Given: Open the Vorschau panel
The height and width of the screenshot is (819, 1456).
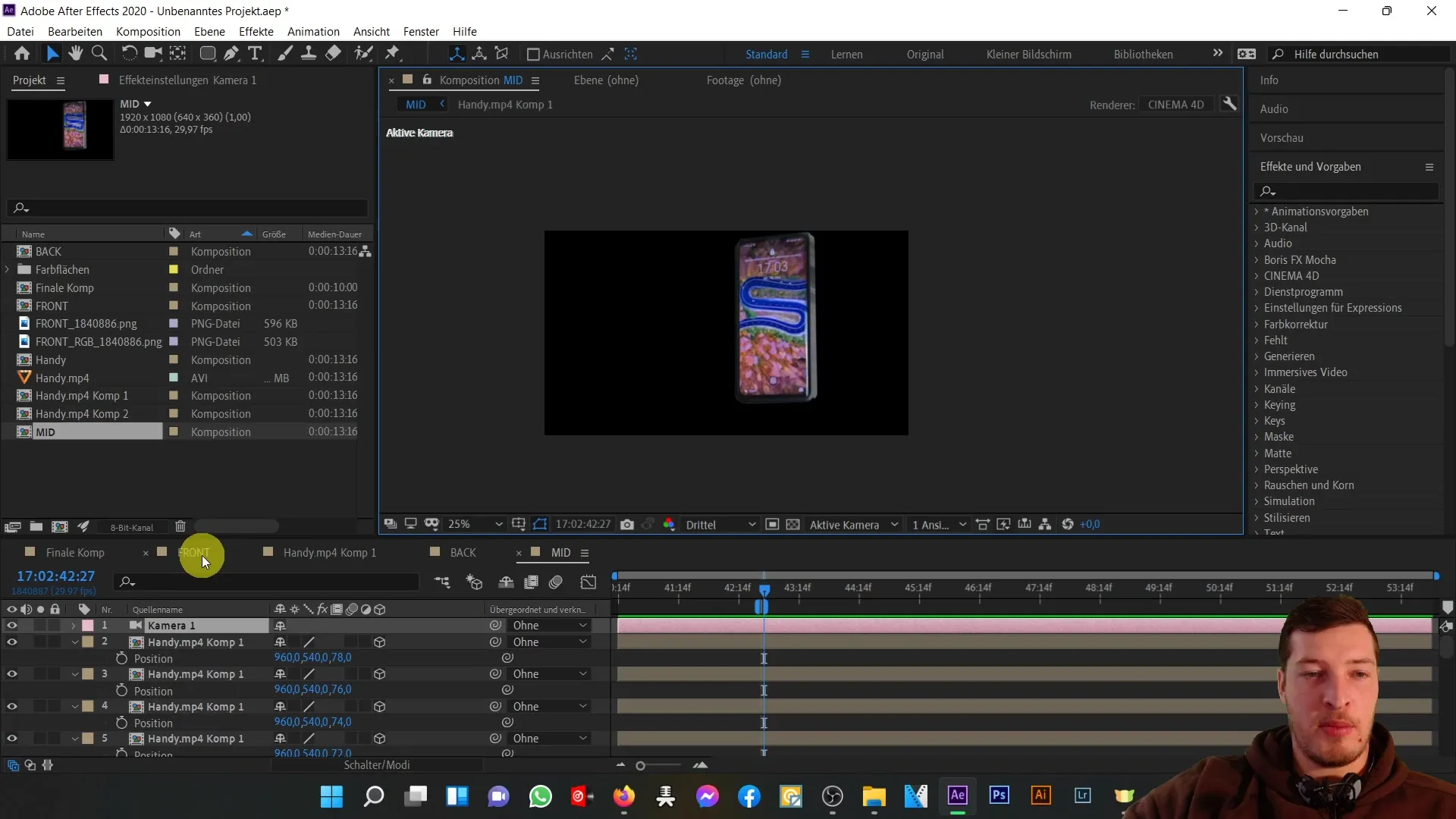Looking at the screenshot, I should pos(1282,138).
